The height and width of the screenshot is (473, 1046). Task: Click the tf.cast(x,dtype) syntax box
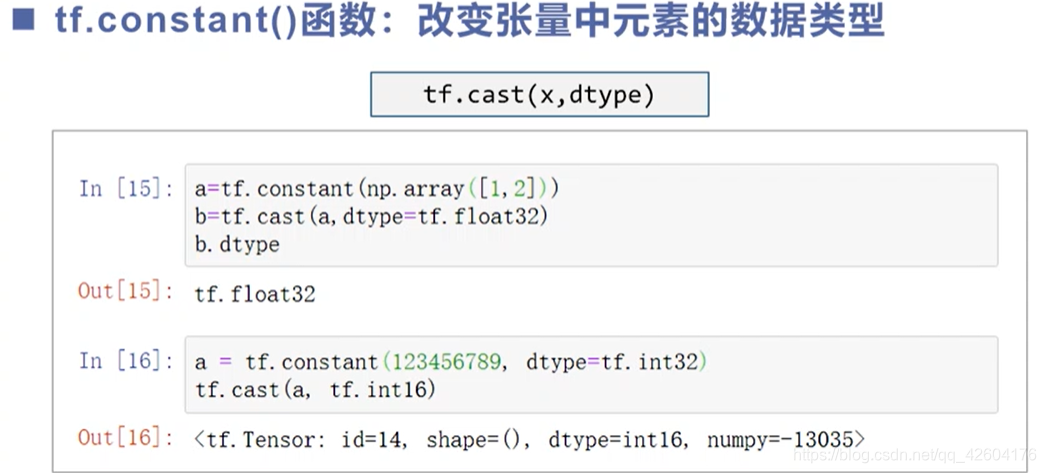coord(539,95)
